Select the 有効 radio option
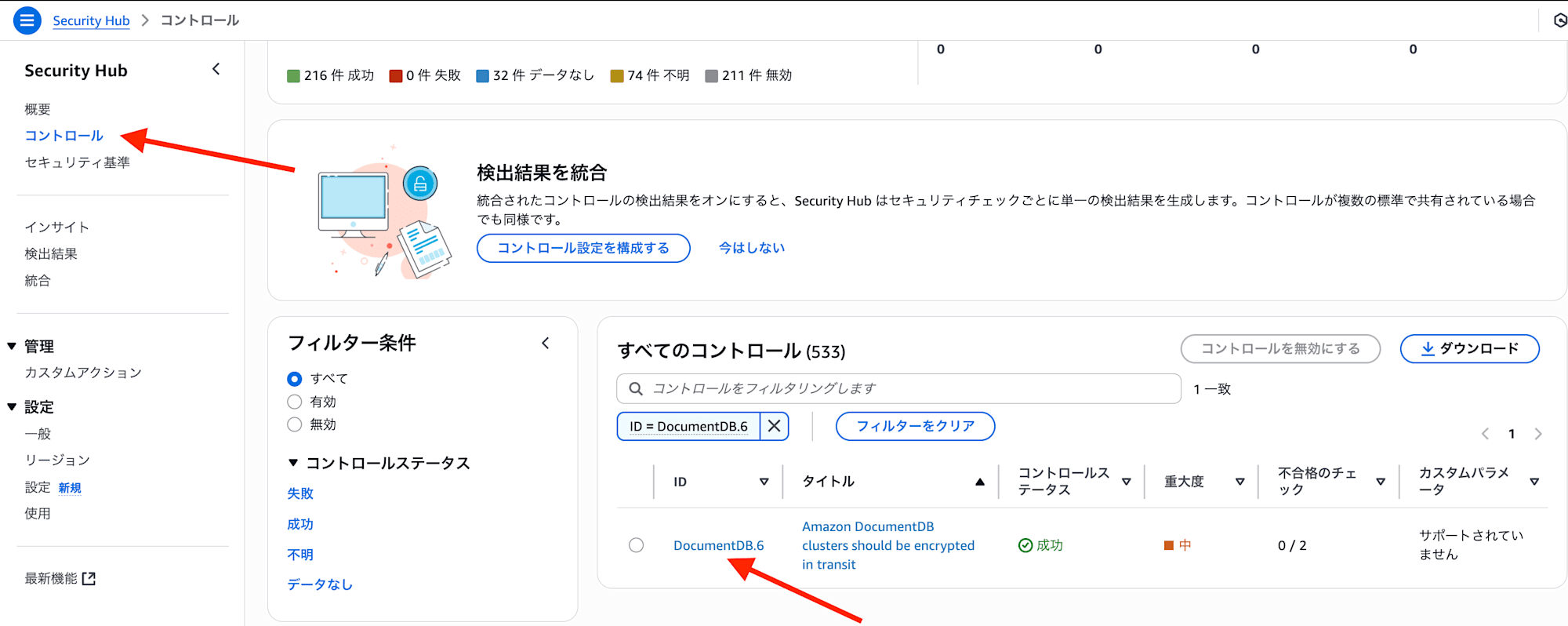This screenshot has height=626, width=1568. point(295,402)
